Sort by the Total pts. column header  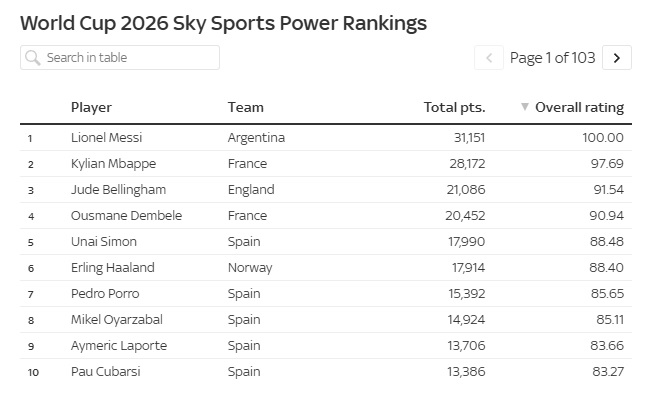pyautogui.click(x=454, y=107)
